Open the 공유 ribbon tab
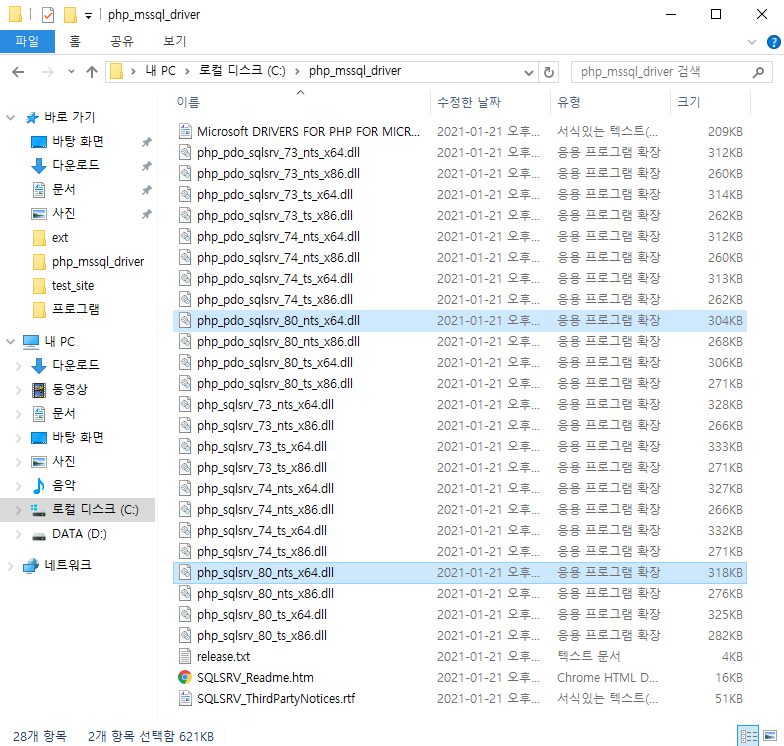Screen dimensions: 784x746 tap(122, 41)
